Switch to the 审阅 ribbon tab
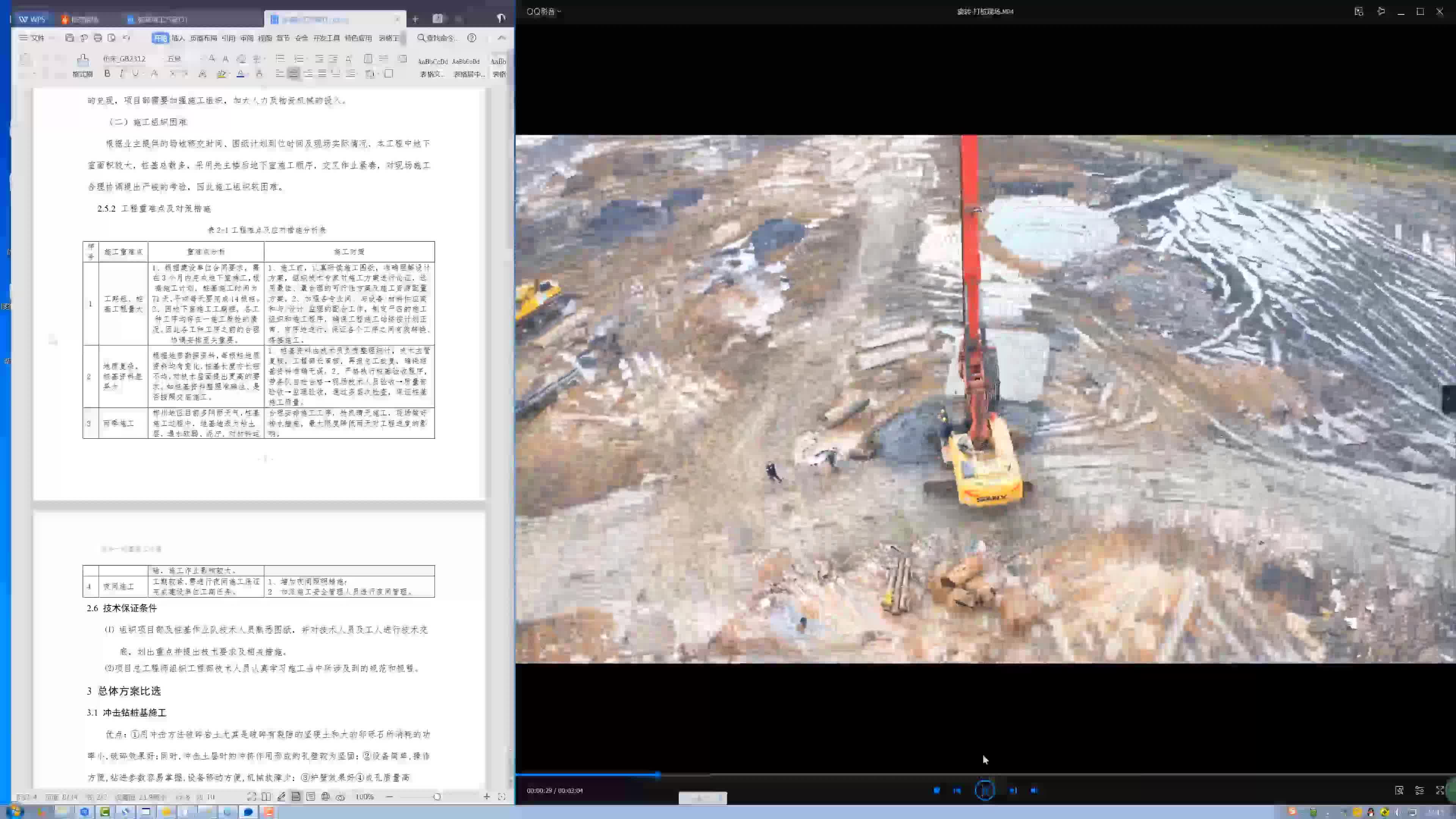 (x=247, y=38)
